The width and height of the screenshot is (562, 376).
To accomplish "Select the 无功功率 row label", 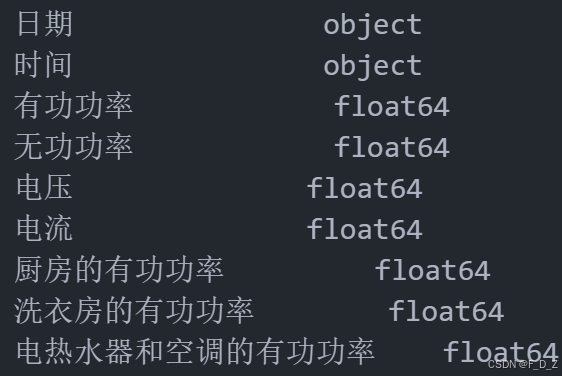I will 73,147.
